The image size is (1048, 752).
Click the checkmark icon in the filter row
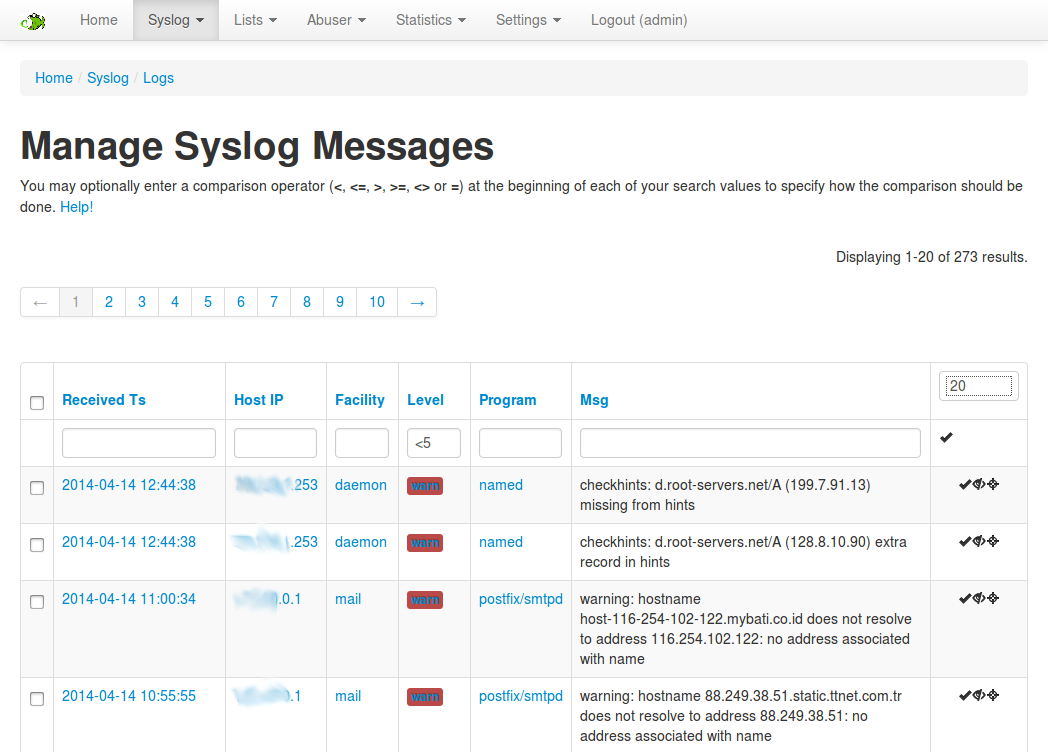point(946,437)
